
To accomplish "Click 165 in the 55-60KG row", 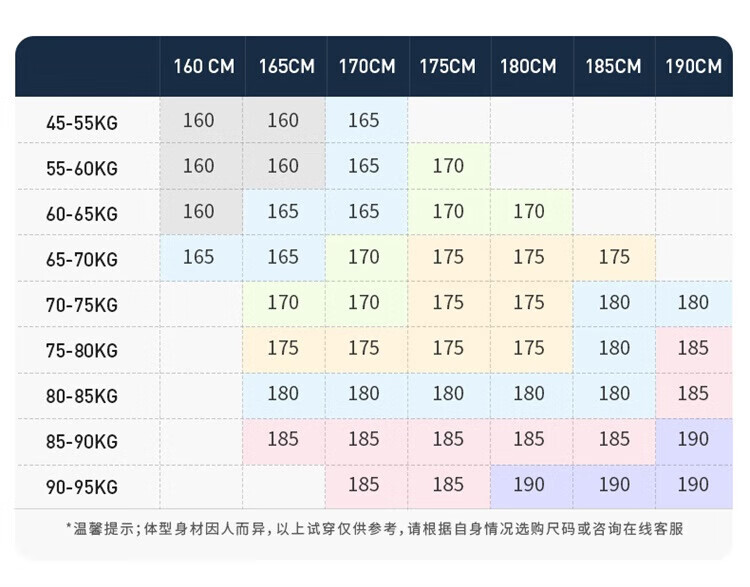I will (364, 166).
